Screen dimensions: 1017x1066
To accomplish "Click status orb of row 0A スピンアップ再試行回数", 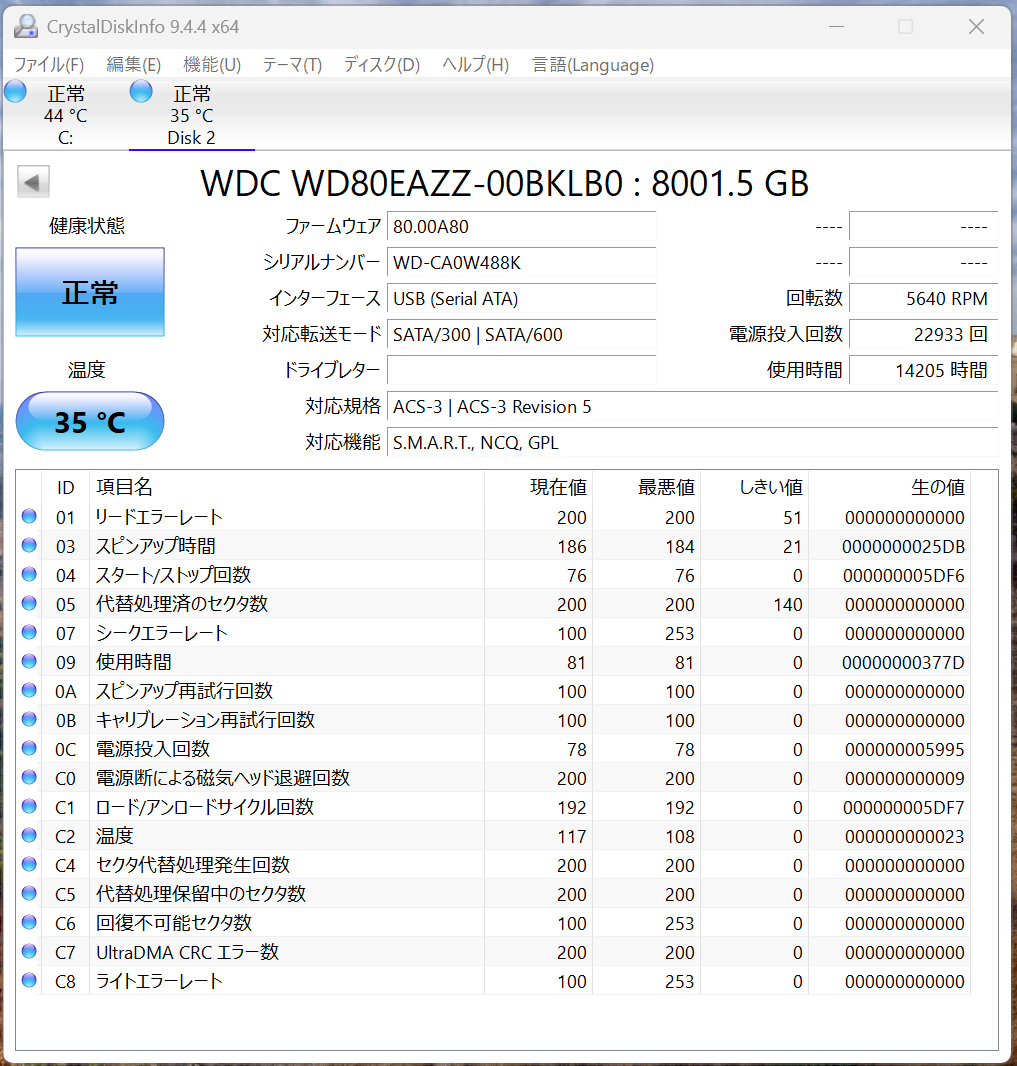I will pos(29,690).
